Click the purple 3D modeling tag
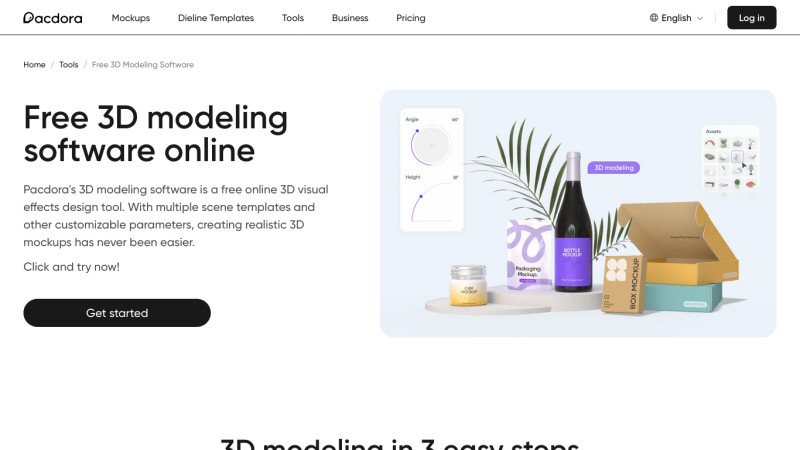The height and width of the screenshot is (450, 800). click(x=614, y=167)
